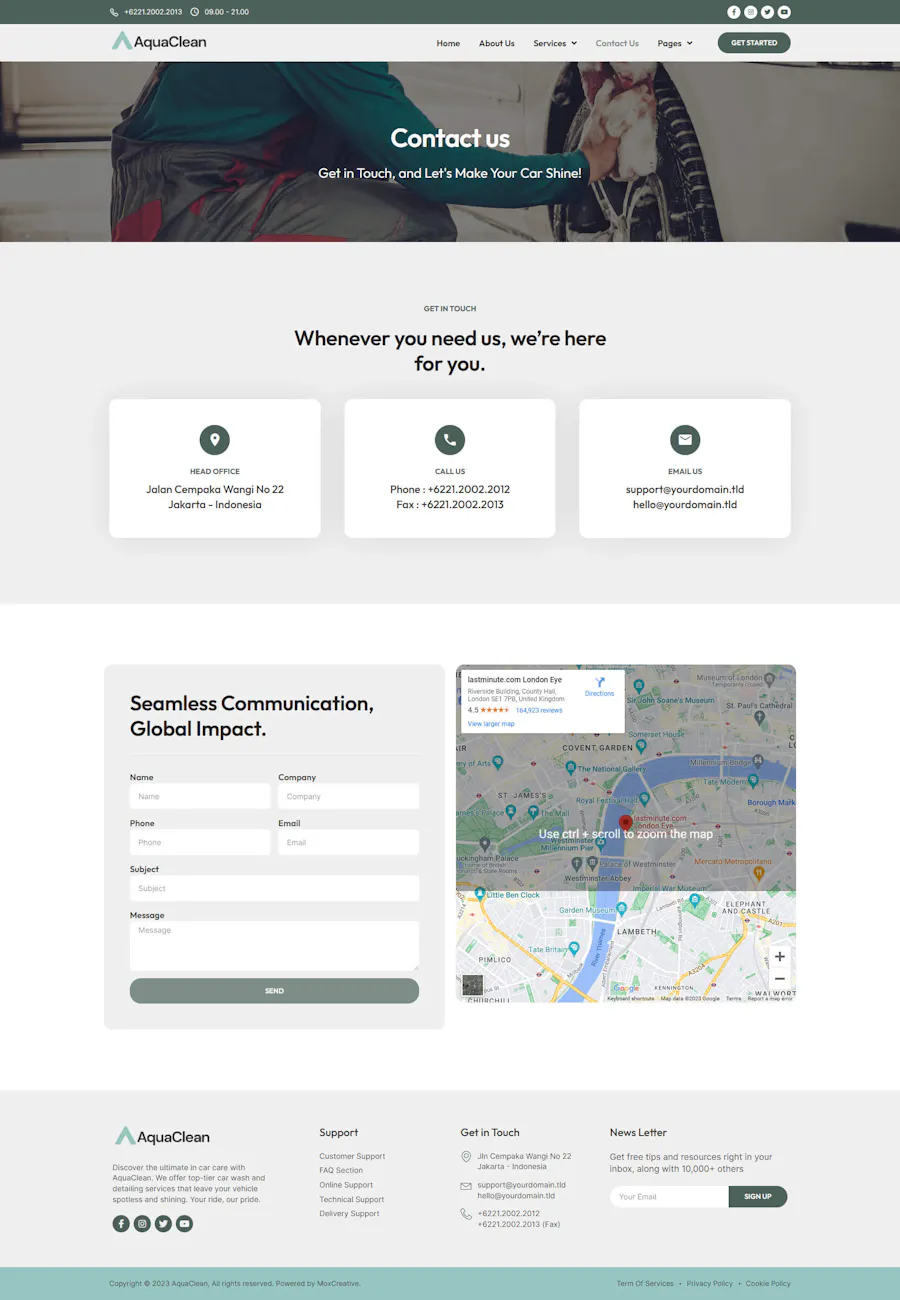This screenshot has height=1300, width=900.
Task: Click the phone icon above Call Us
Action: pos(450,439)
